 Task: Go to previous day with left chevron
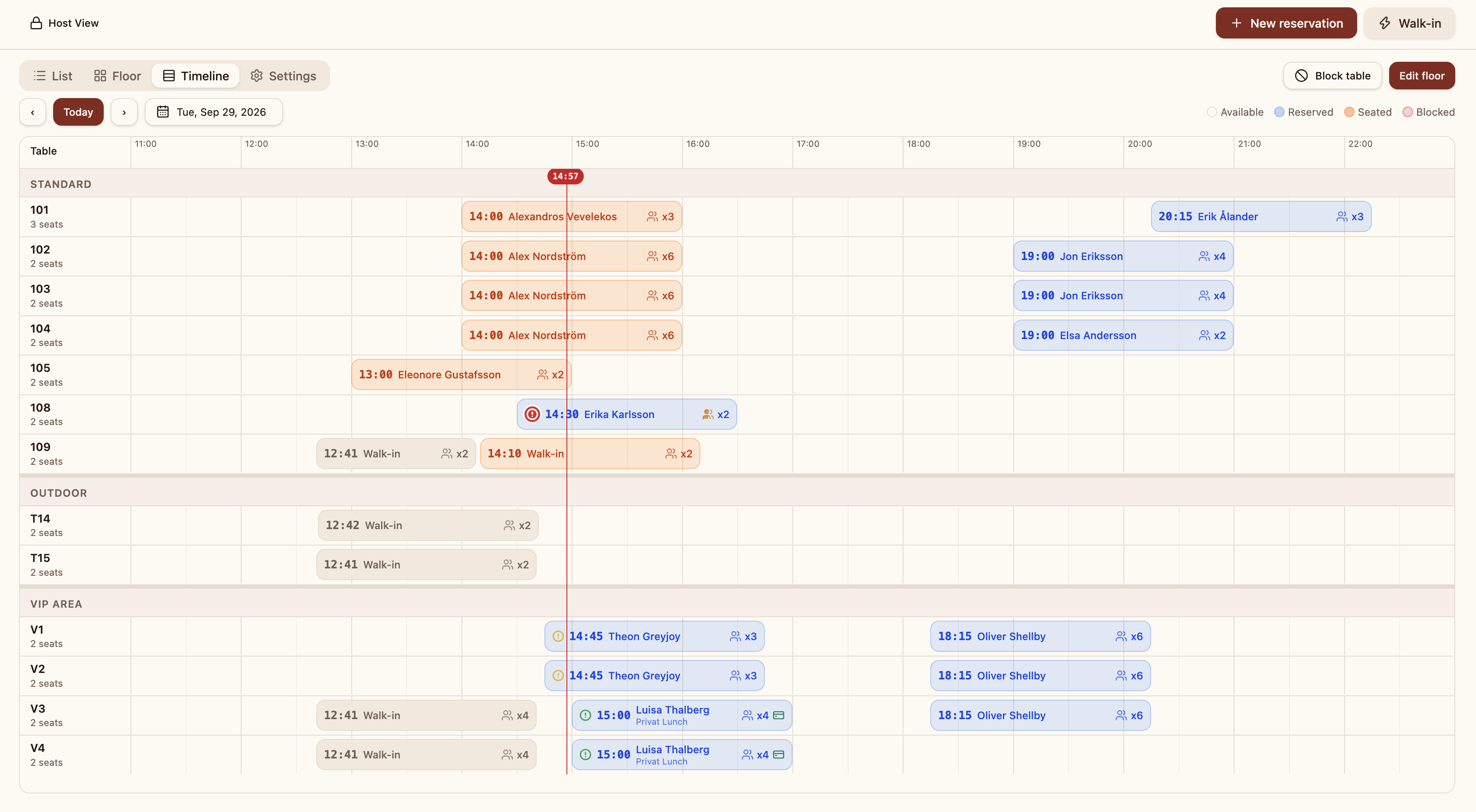click(33, 112)
